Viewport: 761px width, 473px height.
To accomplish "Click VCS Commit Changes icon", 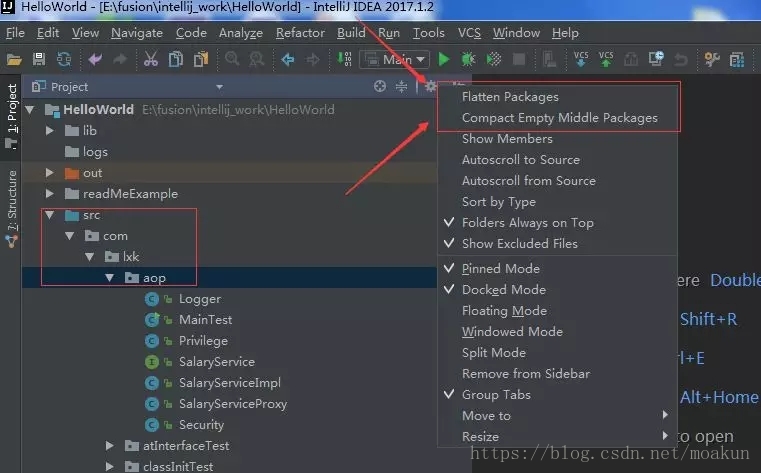I will pos(606,59).
